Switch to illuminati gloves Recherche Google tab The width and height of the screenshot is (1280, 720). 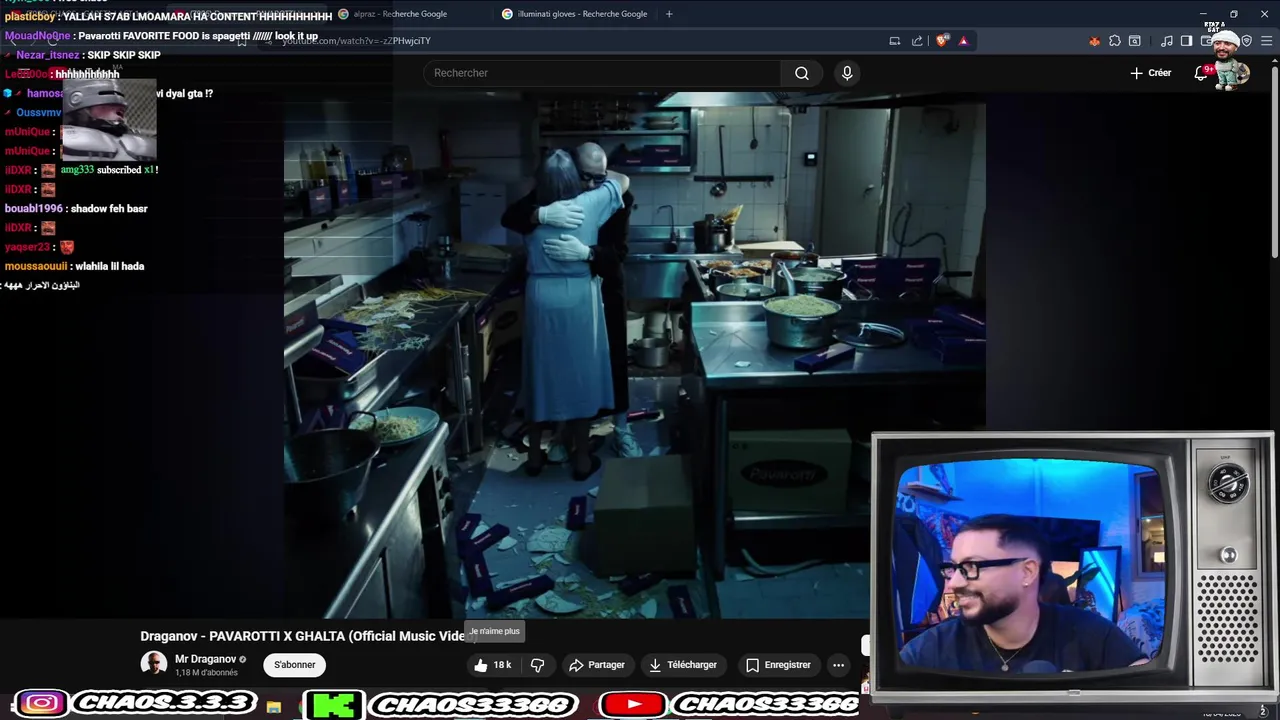pos(582,14)
